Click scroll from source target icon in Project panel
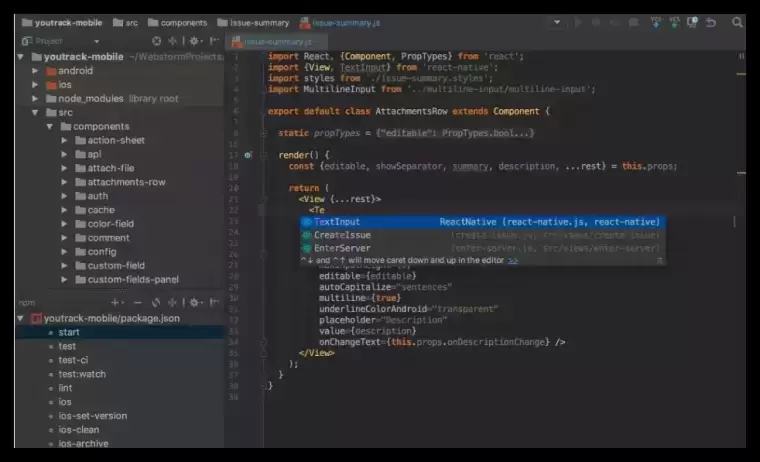Viewport: 760px width, 462px height. click(156, 41)
